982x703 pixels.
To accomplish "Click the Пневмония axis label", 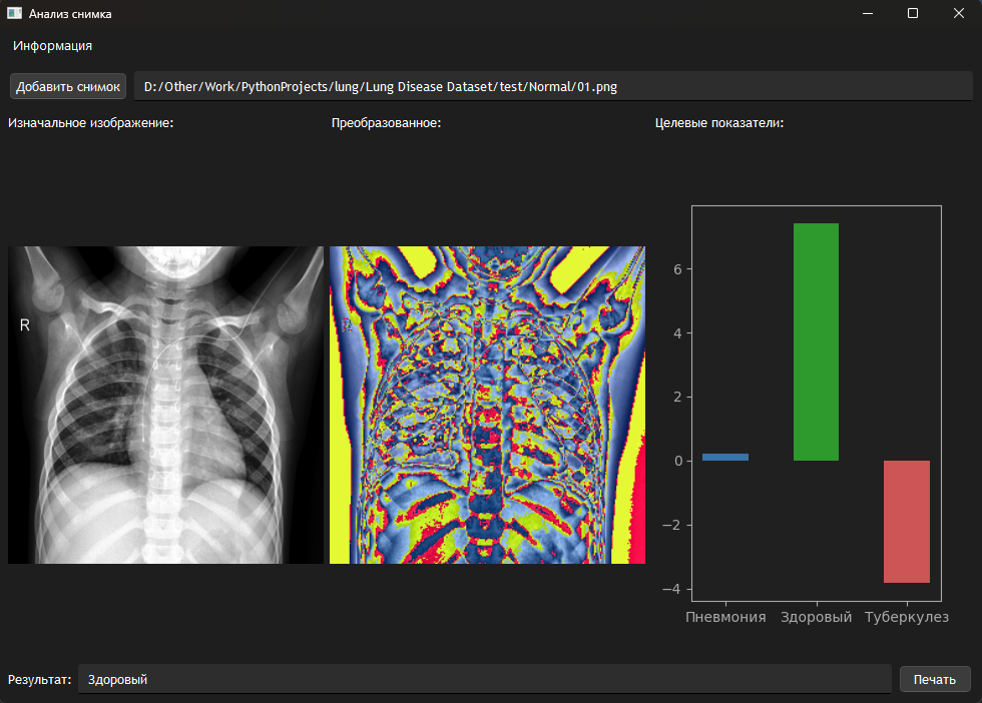I will (x=725, y=617).
